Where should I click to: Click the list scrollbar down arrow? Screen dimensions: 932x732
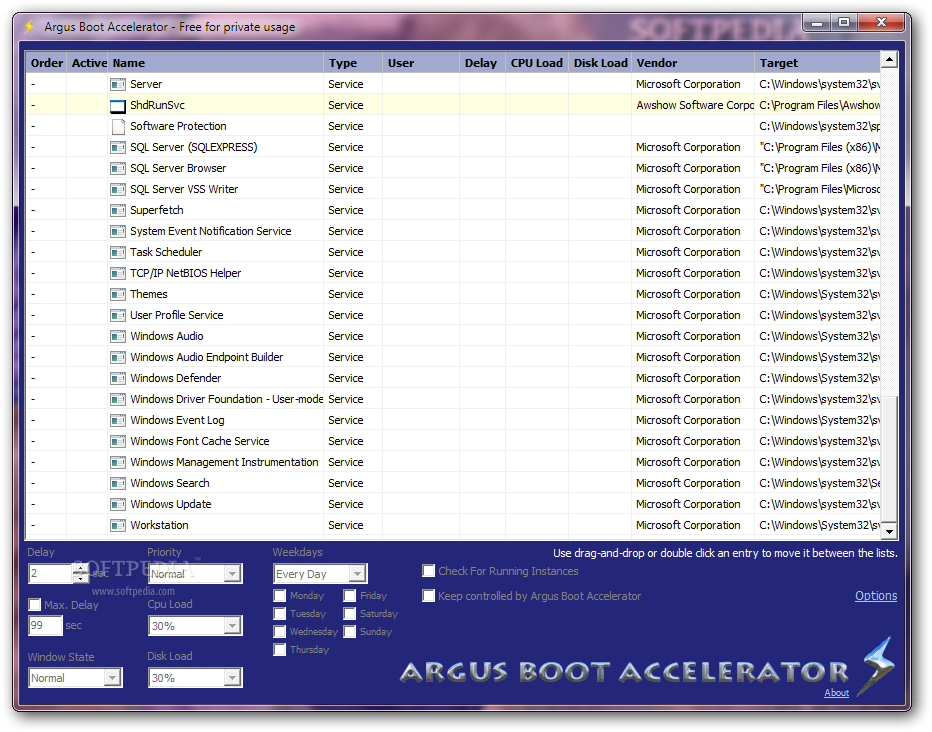(889, 532)
